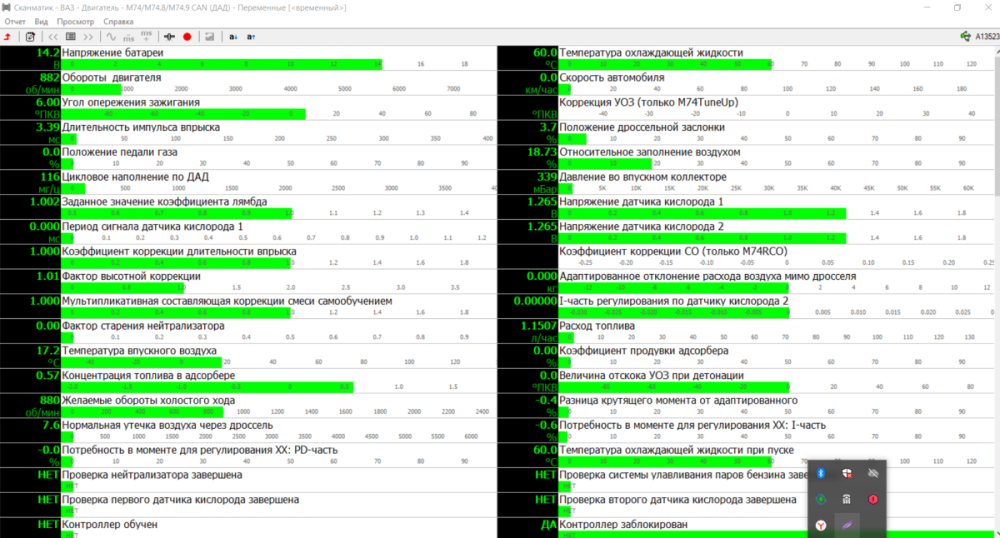
Task: Select Коэффициент продувки адсорбера row
Action: click(746, 356)
